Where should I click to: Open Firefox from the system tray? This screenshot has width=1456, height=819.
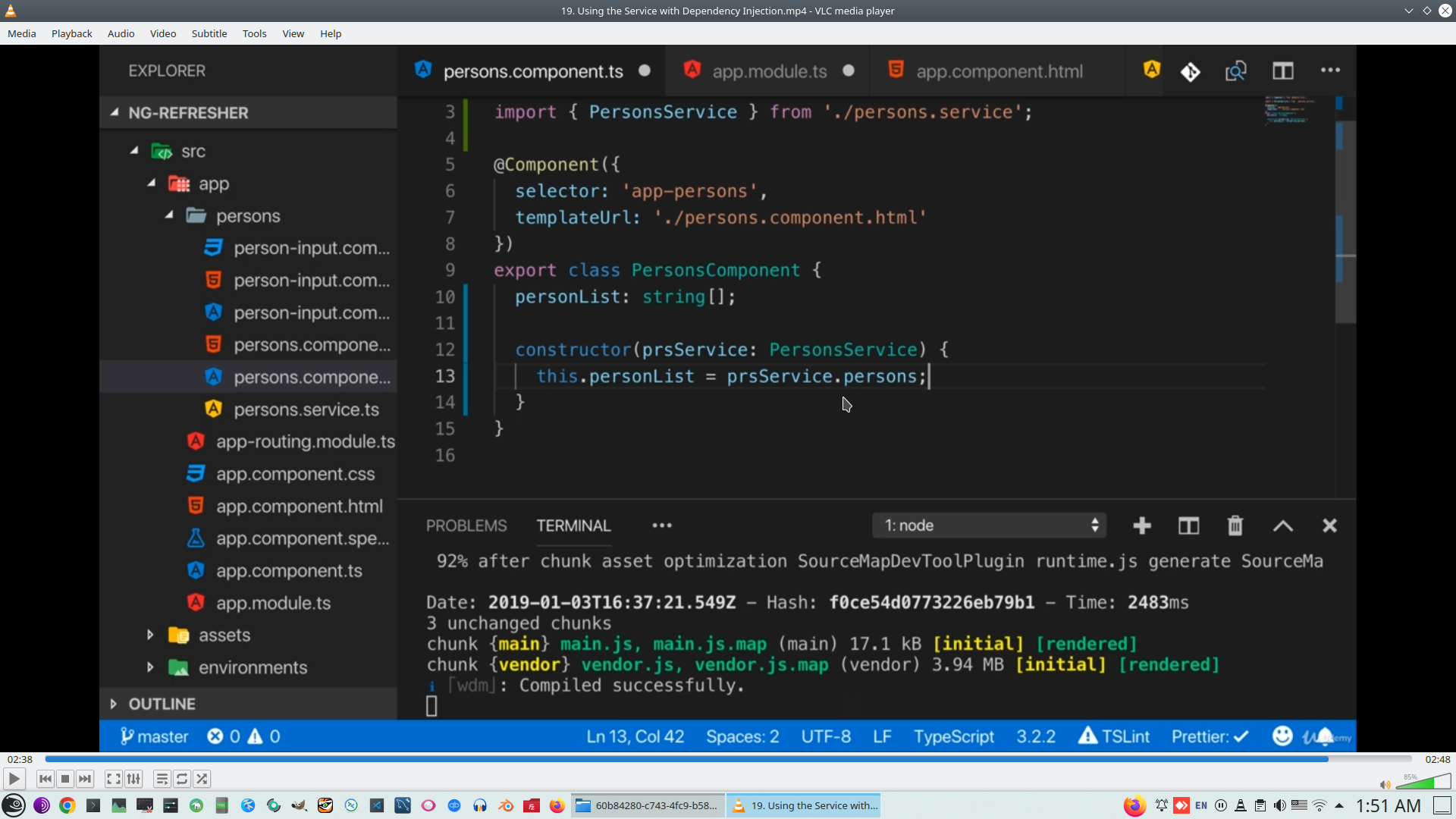coord(1134,805)
